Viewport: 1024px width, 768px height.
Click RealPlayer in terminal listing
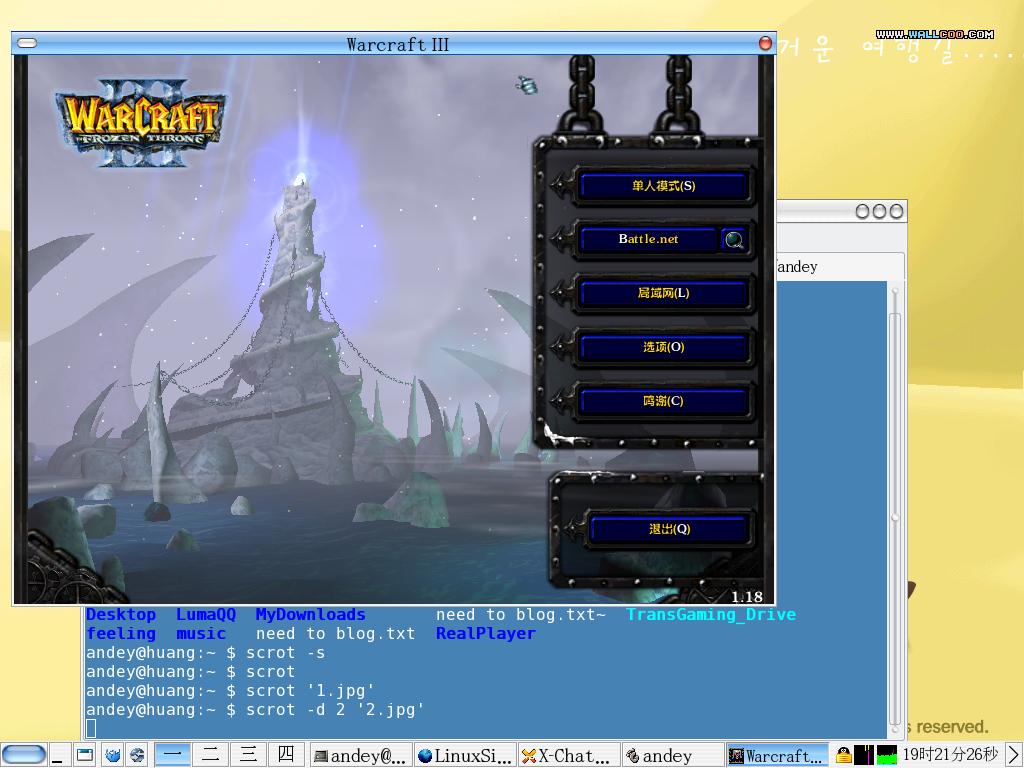[486, 633]
